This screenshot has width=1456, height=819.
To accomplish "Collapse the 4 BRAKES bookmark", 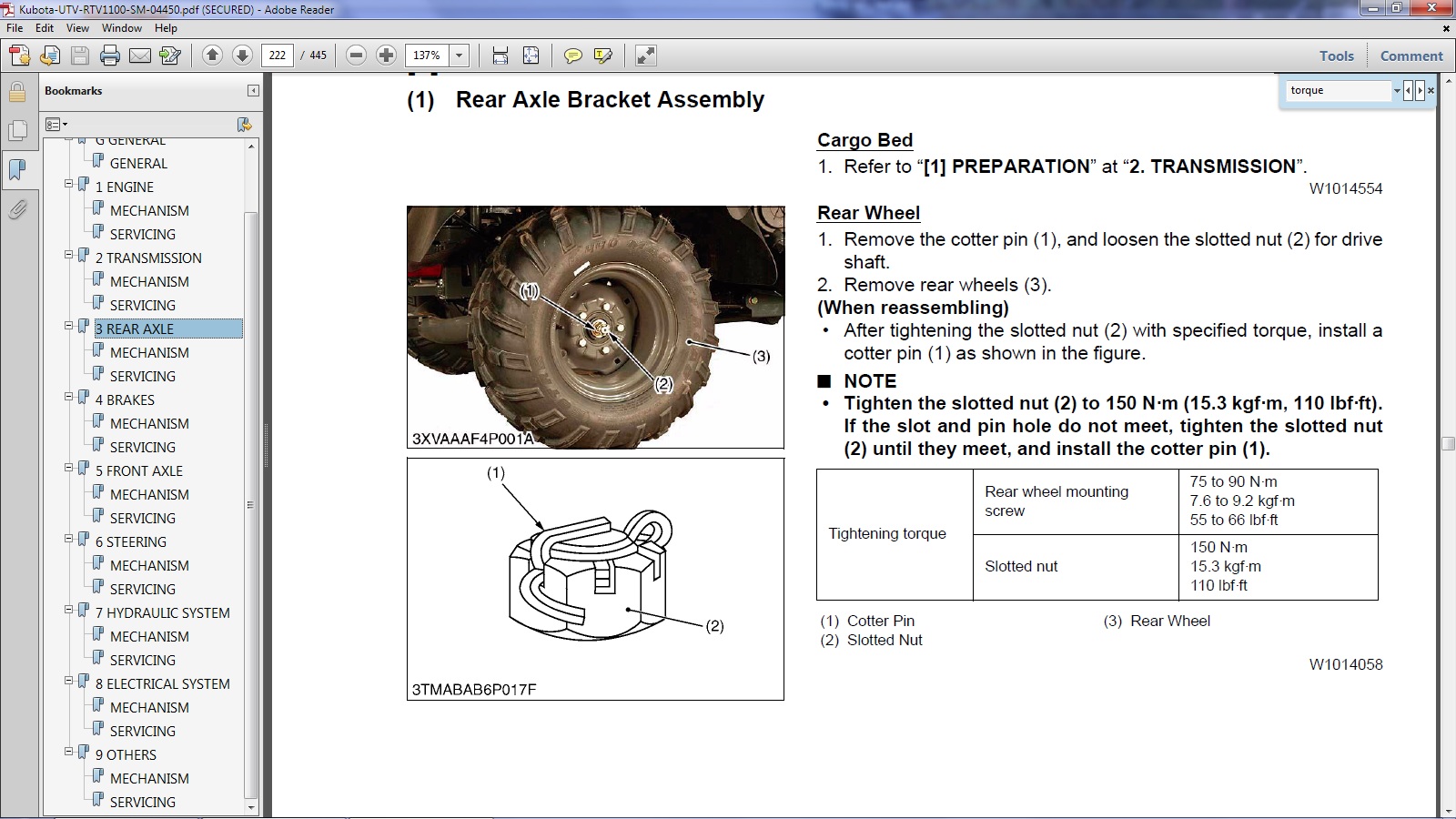I will coord(68,397).
